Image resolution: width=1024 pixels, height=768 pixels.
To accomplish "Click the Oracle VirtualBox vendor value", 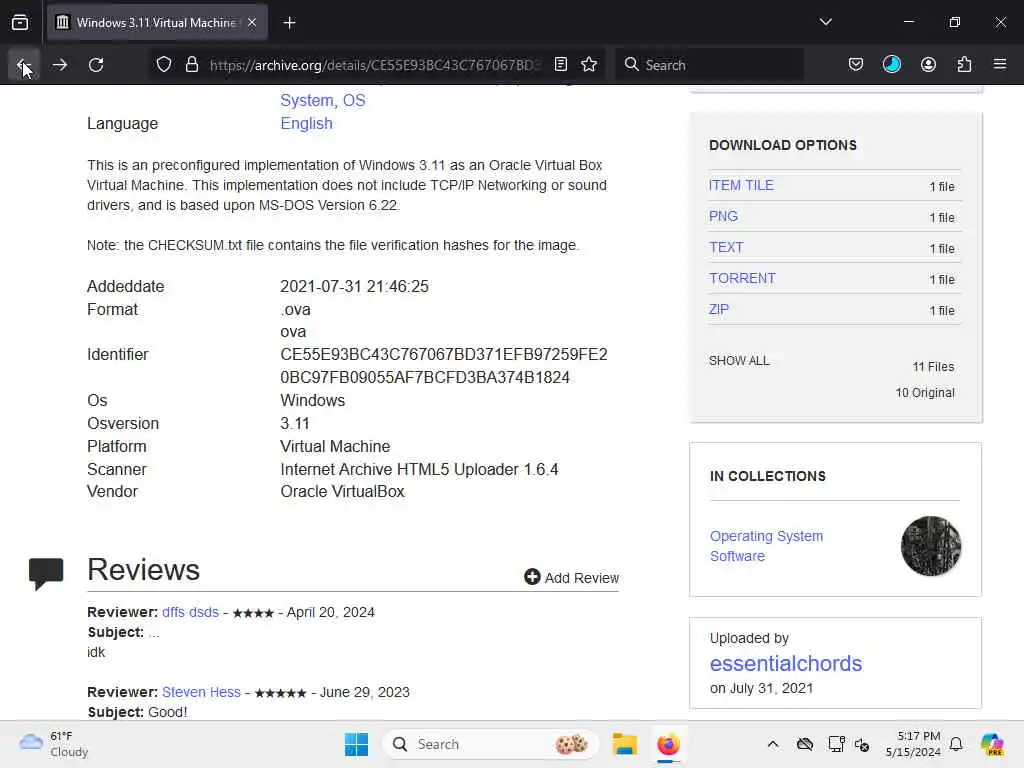I will point(342,492).
